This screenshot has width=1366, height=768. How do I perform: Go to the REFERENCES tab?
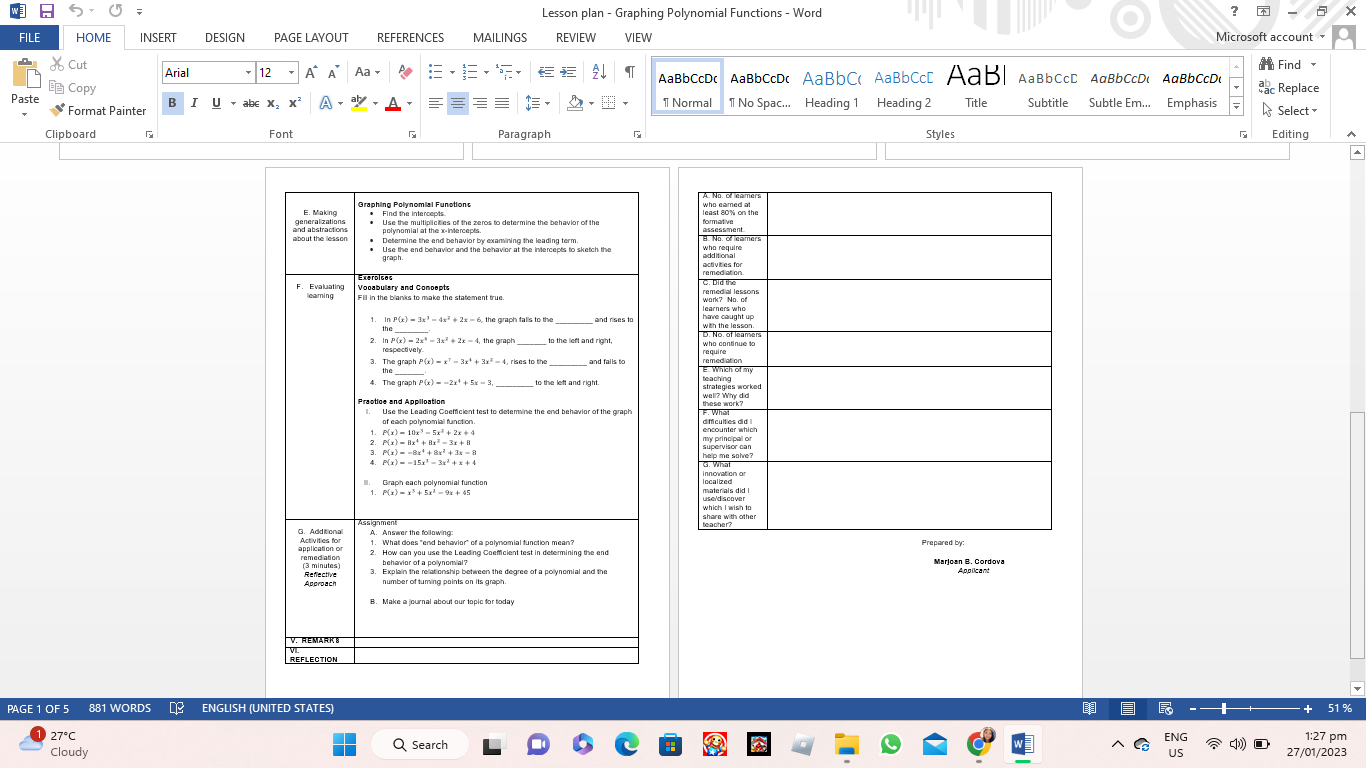coord(410,37)
